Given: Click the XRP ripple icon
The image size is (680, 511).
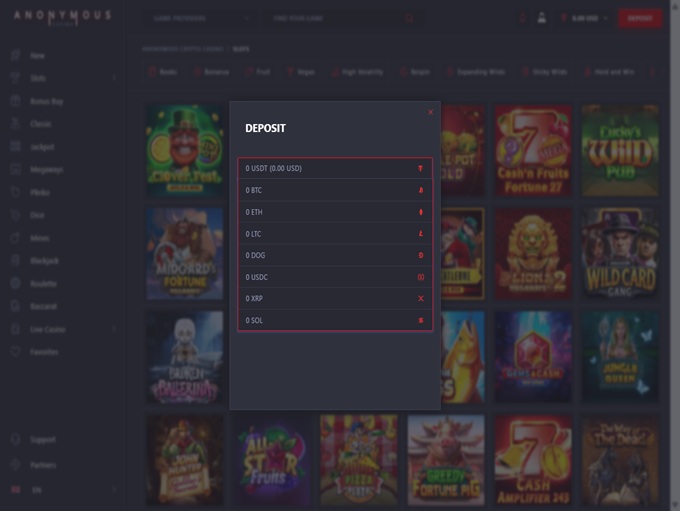Looking at the screenshot, I should tap(421, 299).
